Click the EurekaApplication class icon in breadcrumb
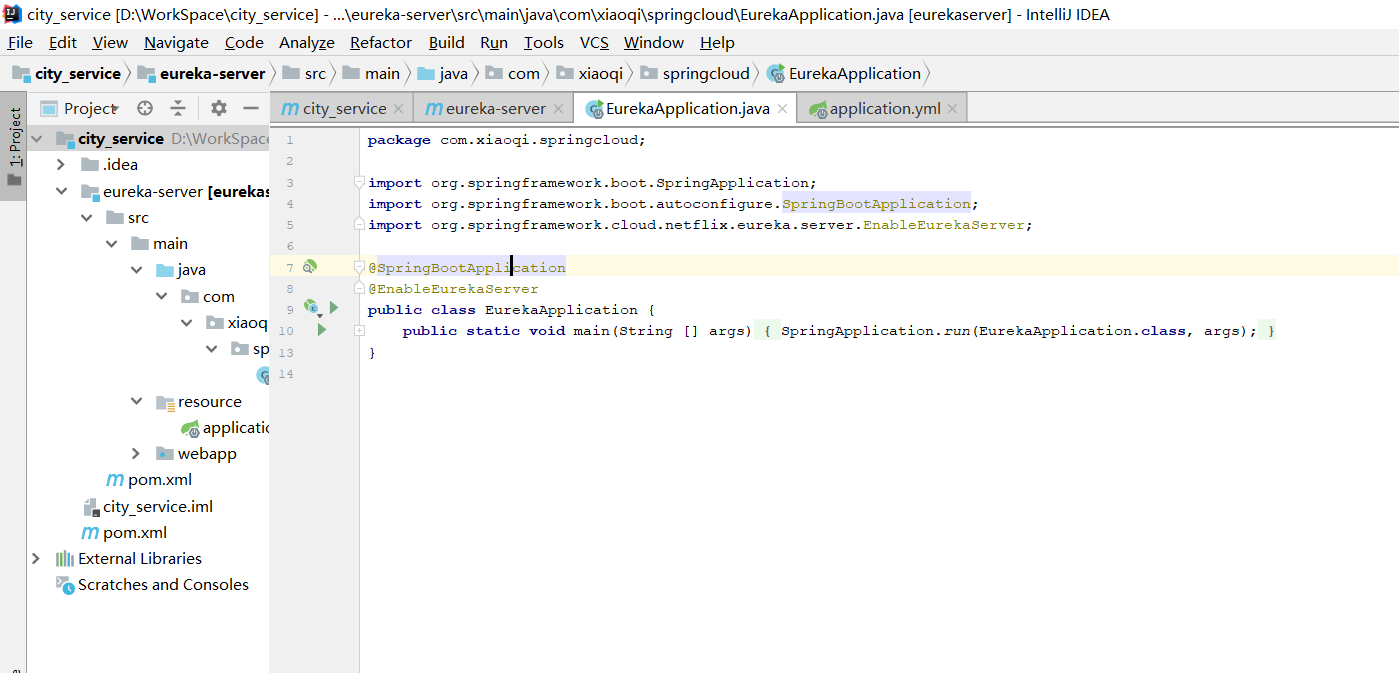Viewport: 1399px width, 673px height. (775, 74)
